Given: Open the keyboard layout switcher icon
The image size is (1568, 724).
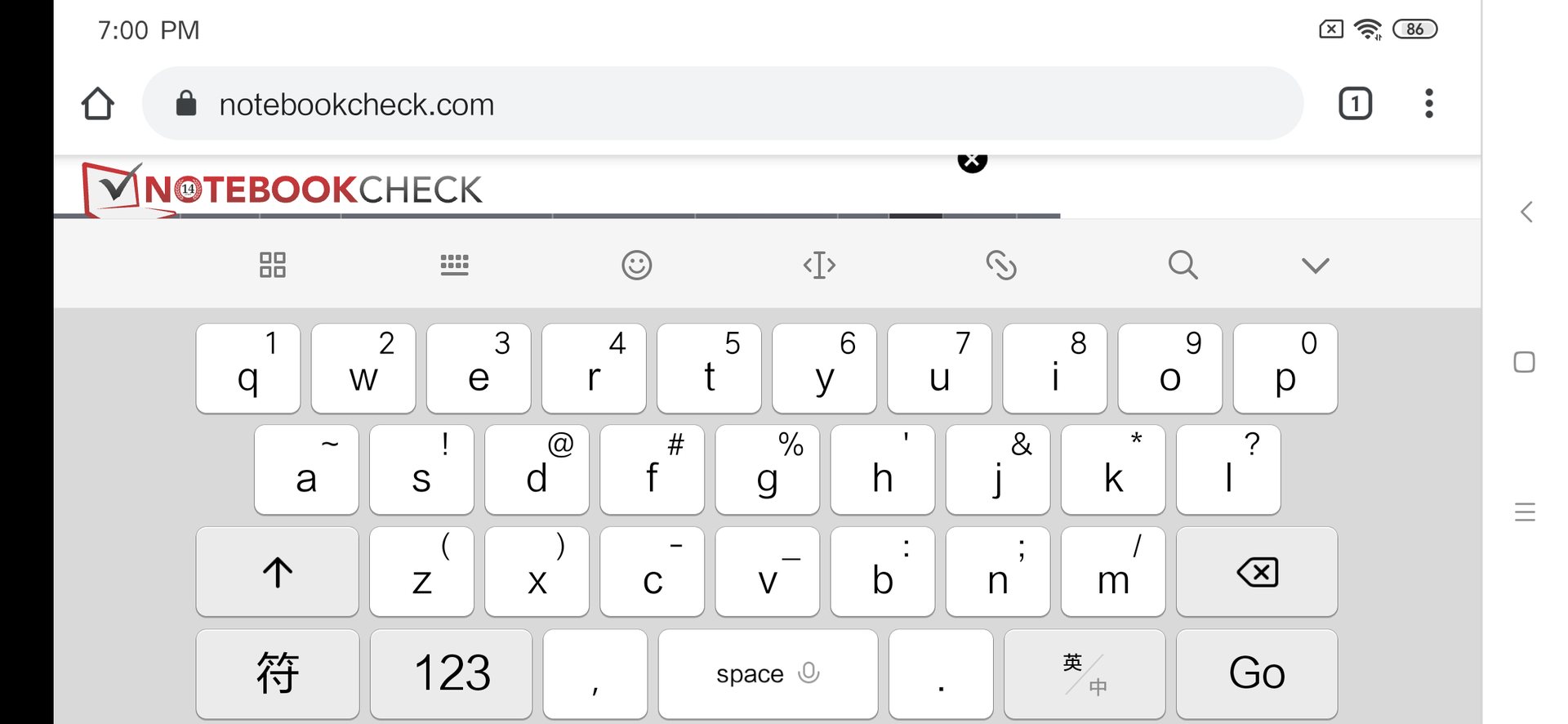Looking at the screenshot, I should (454, 265).
